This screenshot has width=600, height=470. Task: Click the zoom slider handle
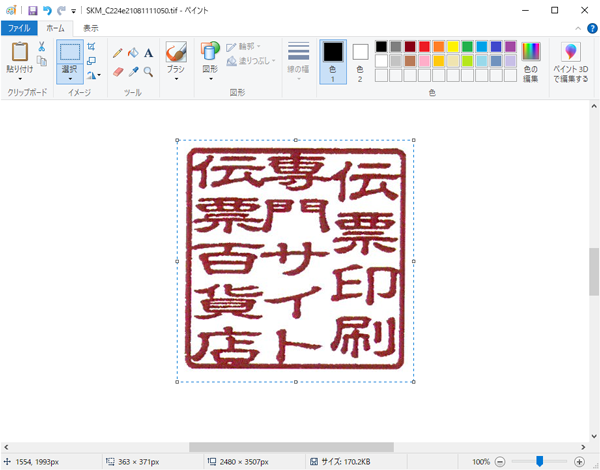(540, 461)
